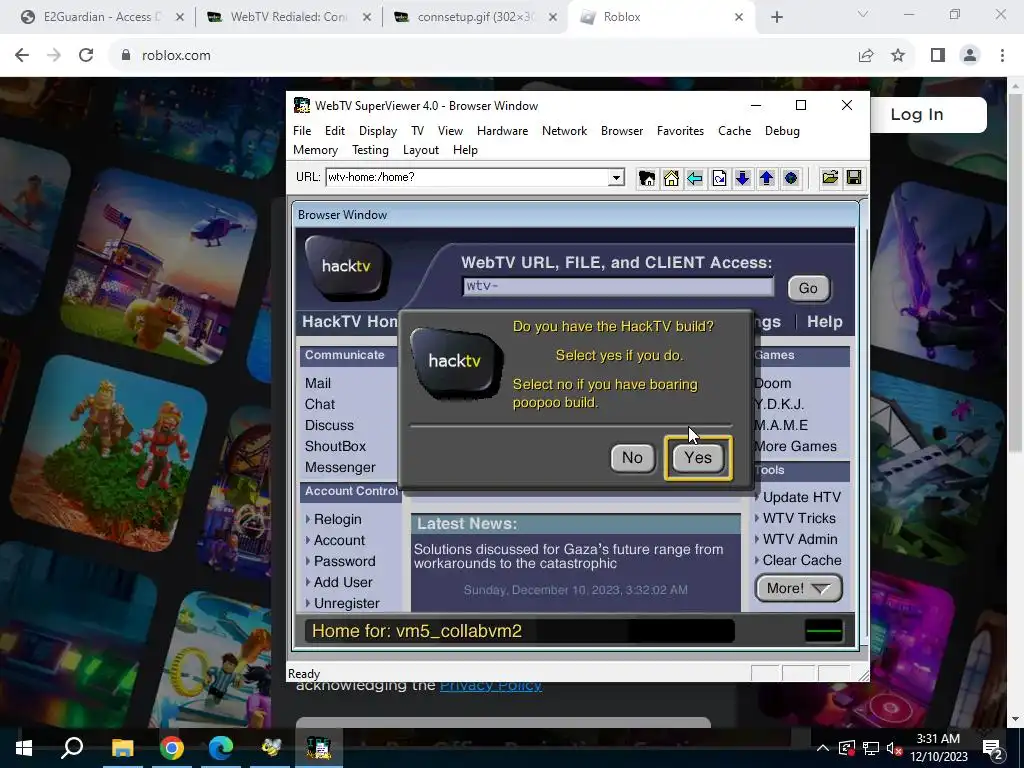Click the black house icon in SuperViewer toolbar

click(x=647, y=178)
